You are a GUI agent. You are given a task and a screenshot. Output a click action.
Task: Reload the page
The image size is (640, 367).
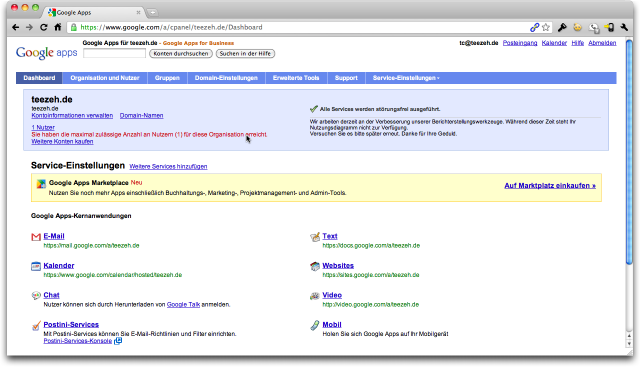44,27
